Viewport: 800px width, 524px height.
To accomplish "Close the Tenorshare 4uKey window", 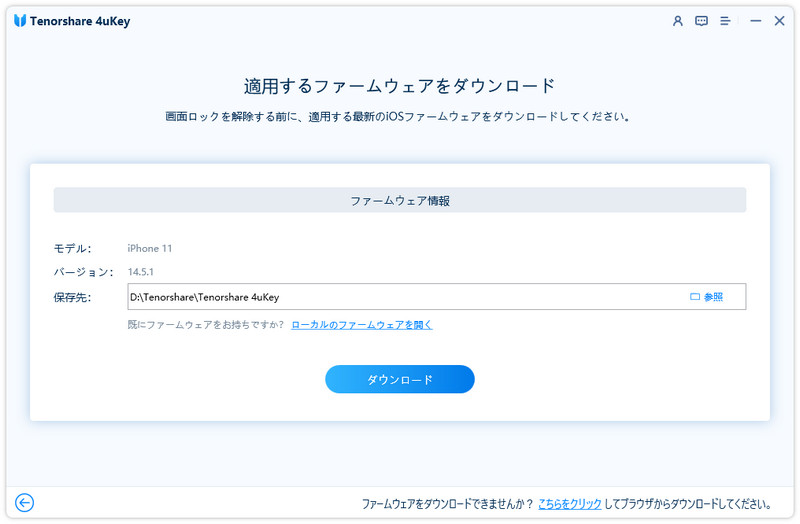I will (x=779, y=21).
